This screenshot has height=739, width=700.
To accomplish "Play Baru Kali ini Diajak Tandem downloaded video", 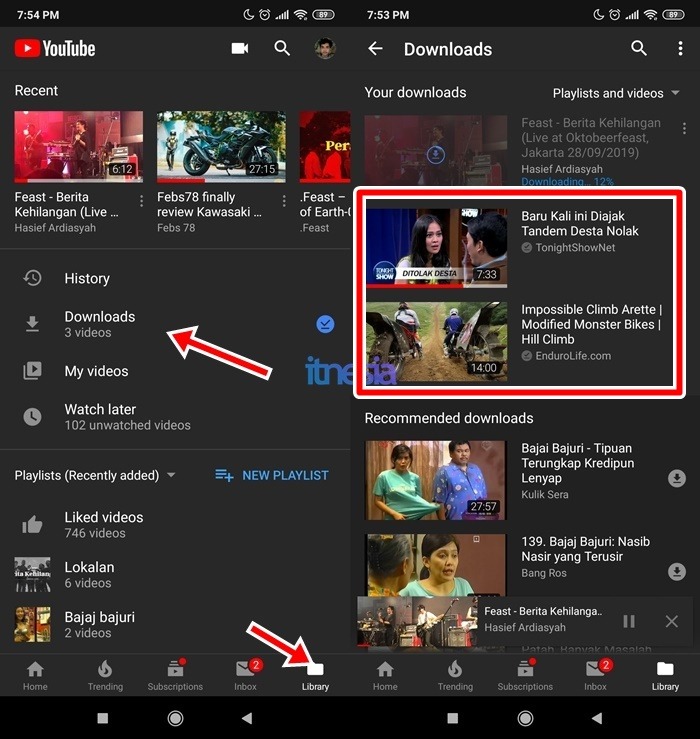I will (436, 248).
